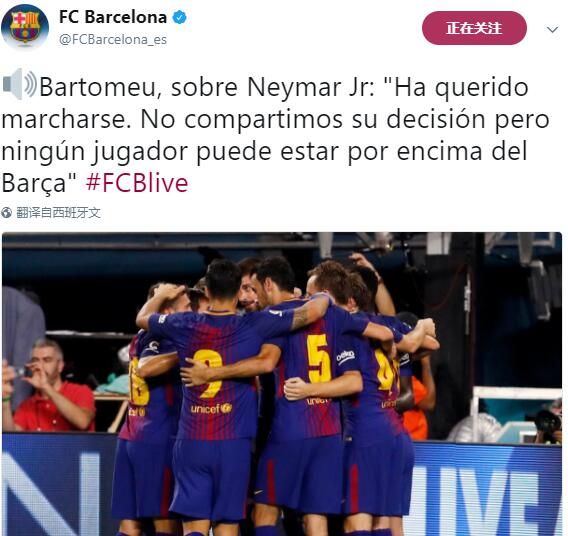Open the @FCBarcelona_es handle

(x=113, y=39)
